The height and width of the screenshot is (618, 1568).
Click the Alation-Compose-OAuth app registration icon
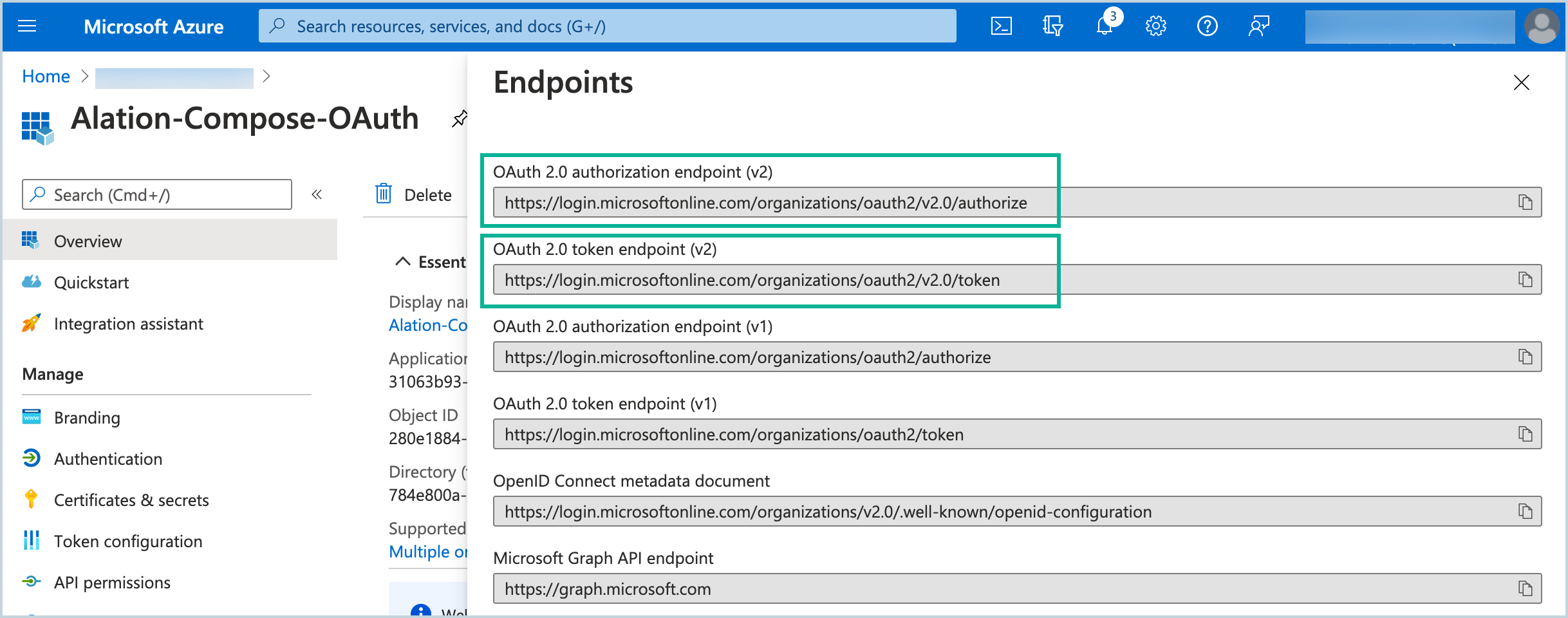click(37, 127)
